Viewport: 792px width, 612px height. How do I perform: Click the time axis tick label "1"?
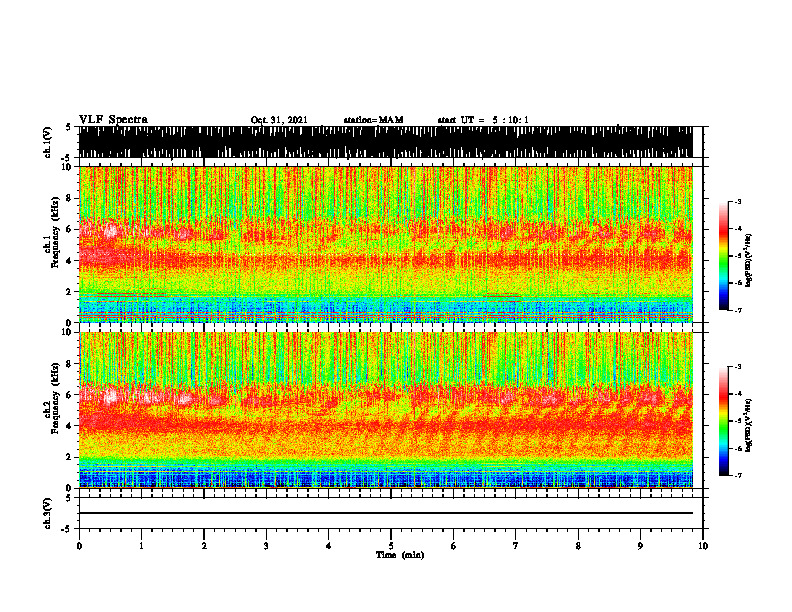click(x=141, y=546)
